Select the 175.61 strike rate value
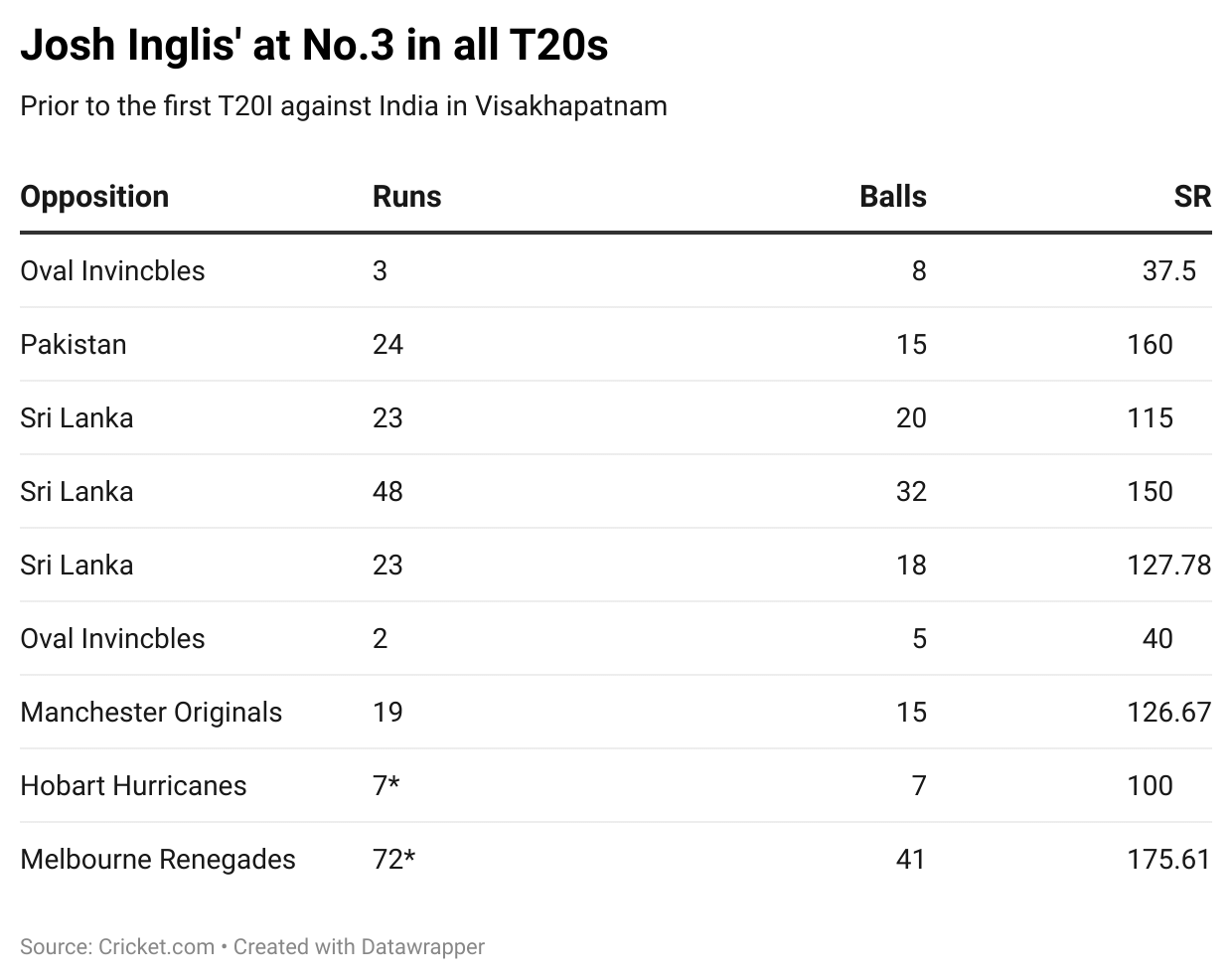The image size is (1232, 980). pyautogui.click(x=1168, y=859)
